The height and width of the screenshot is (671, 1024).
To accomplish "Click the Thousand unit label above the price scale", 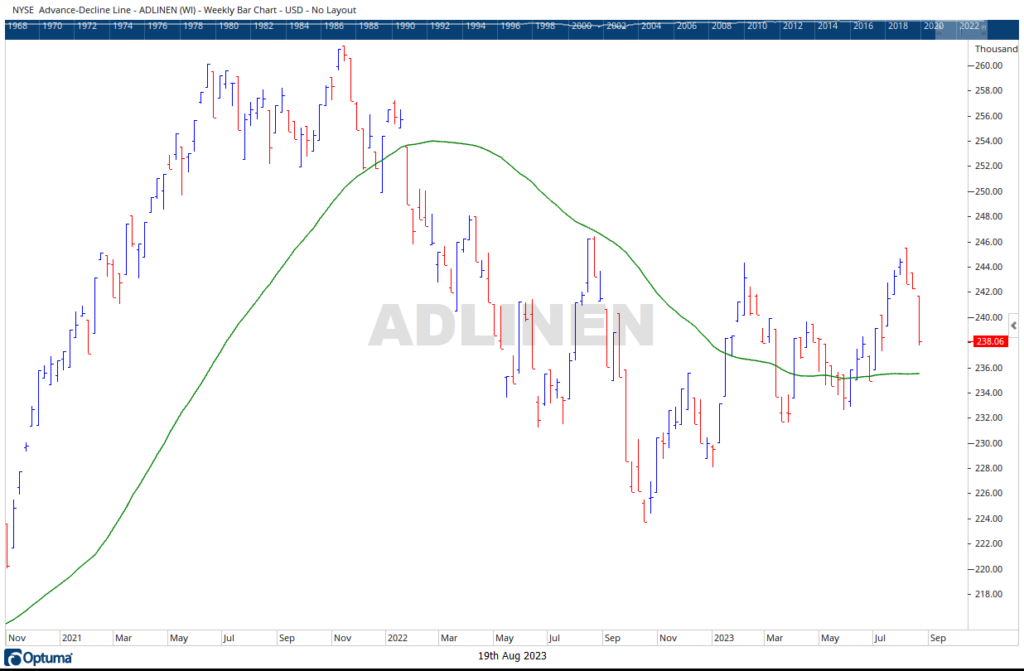I will click(x=995, y=48).
